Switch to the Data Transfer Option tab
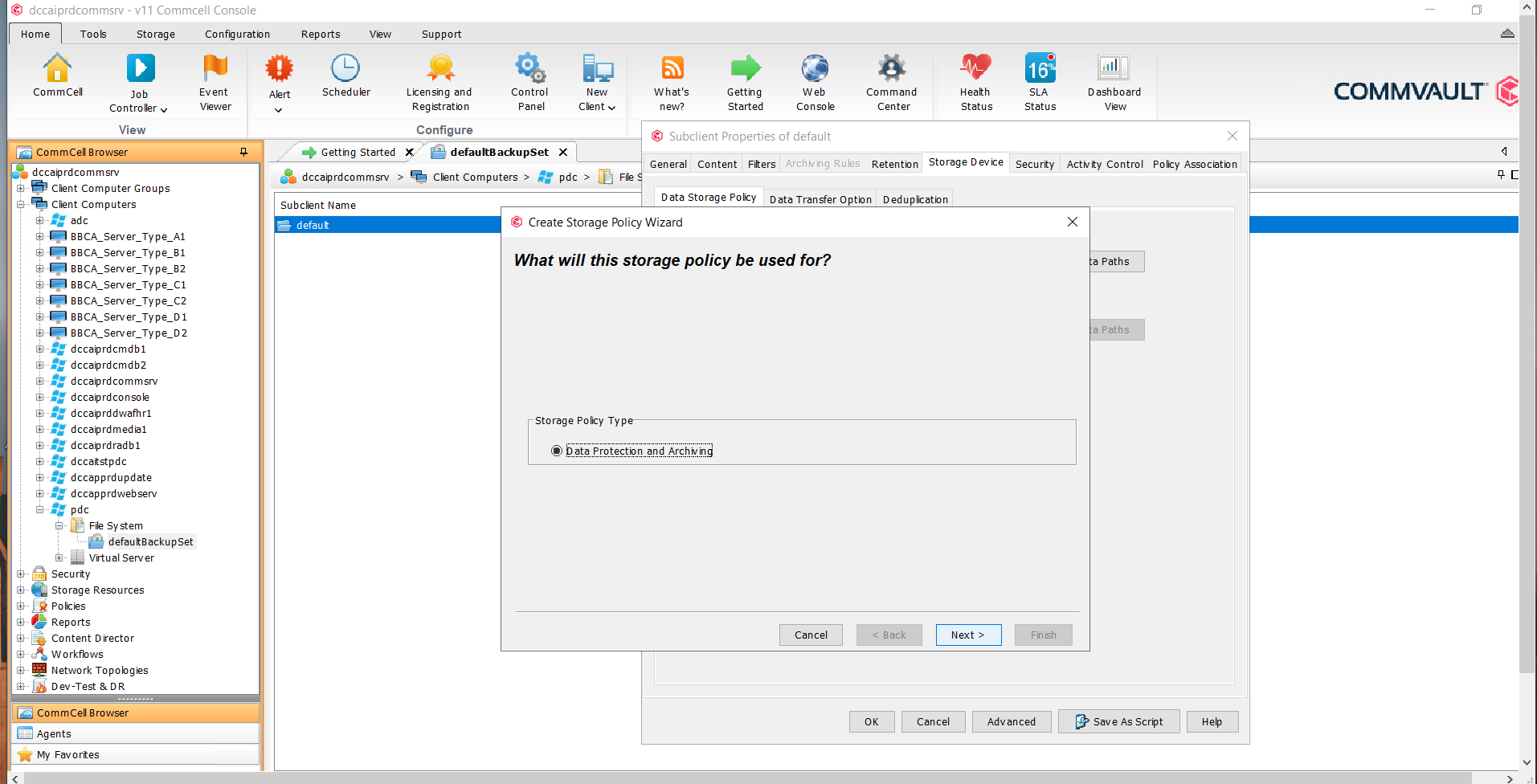The width and height of the screenshot is (1537, 784). coord(820,199)
